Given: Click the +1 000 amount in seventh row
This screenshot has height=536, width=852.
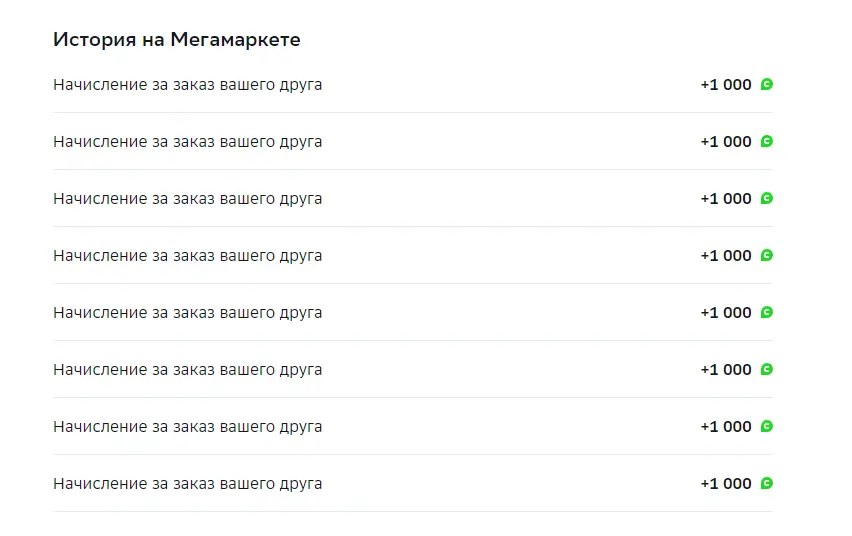Looking at the screenshot, I should pyautogui.click(x=726, y=427).
